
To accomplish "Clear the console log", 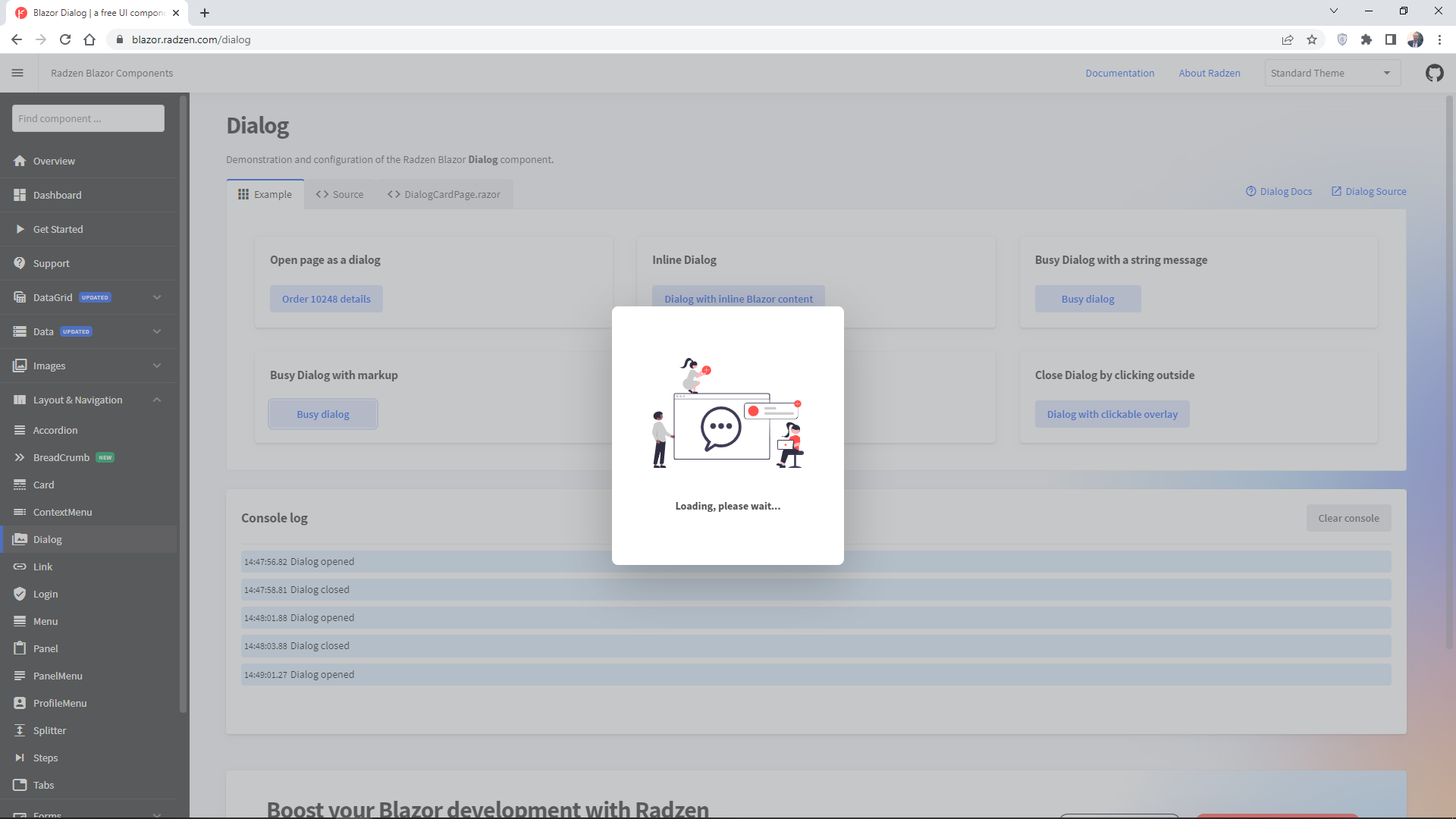I will 1348,518.
